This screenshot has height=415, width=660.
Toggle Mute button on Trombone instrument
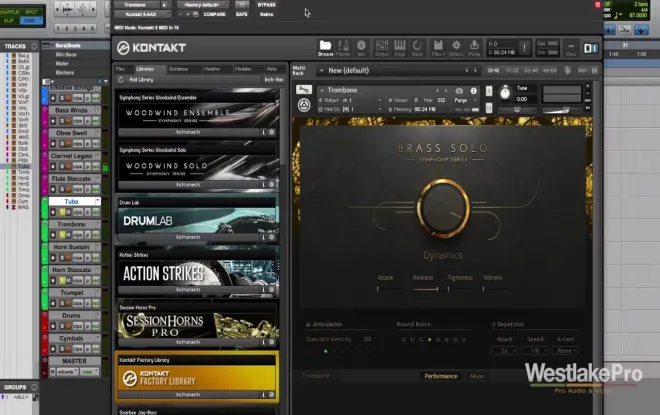[x=489, y=108]
